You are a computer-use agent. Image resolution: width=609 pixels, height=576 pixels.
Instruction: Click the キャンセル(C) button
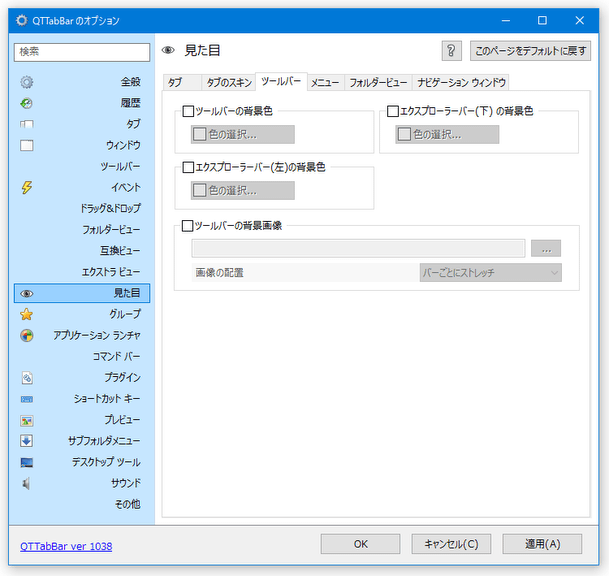(451, 544)
